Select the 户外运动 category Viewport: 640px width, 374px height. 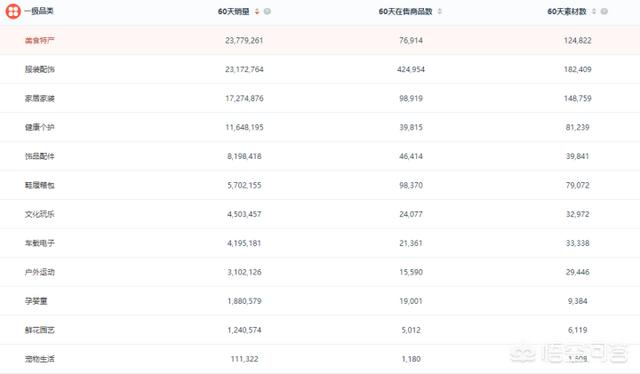[40, 272]
